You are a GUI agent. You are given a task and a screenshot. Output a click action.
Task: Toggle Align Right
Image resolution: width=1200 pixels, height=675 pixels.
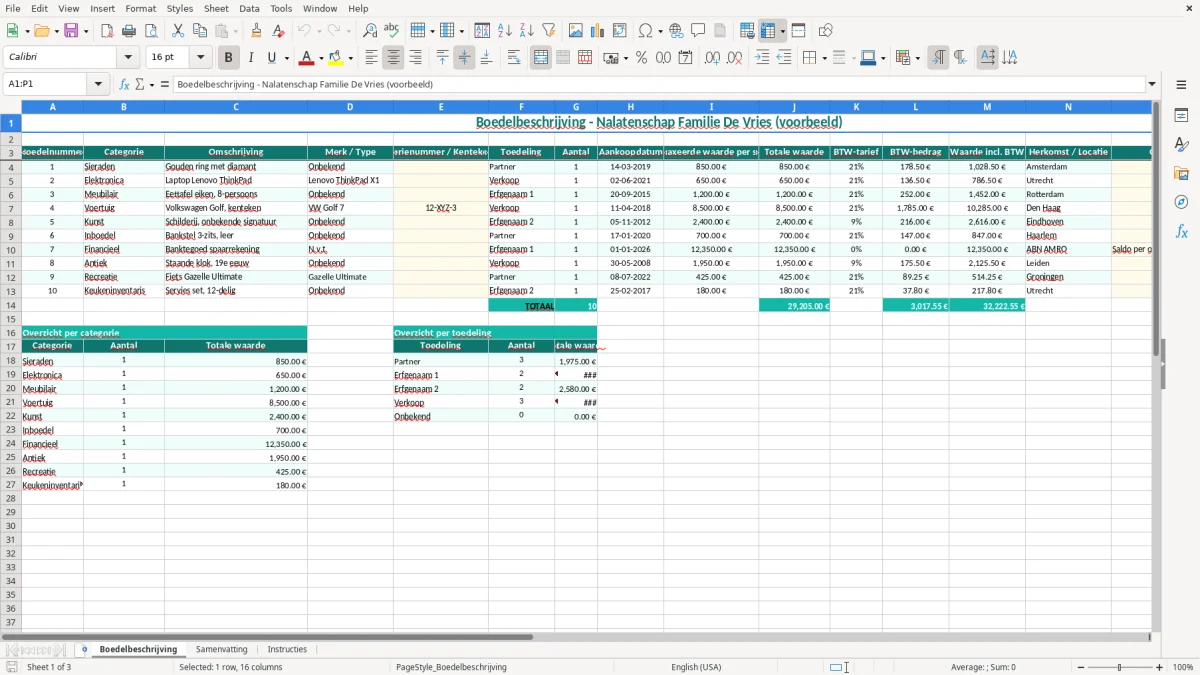[x=416, y=58]
